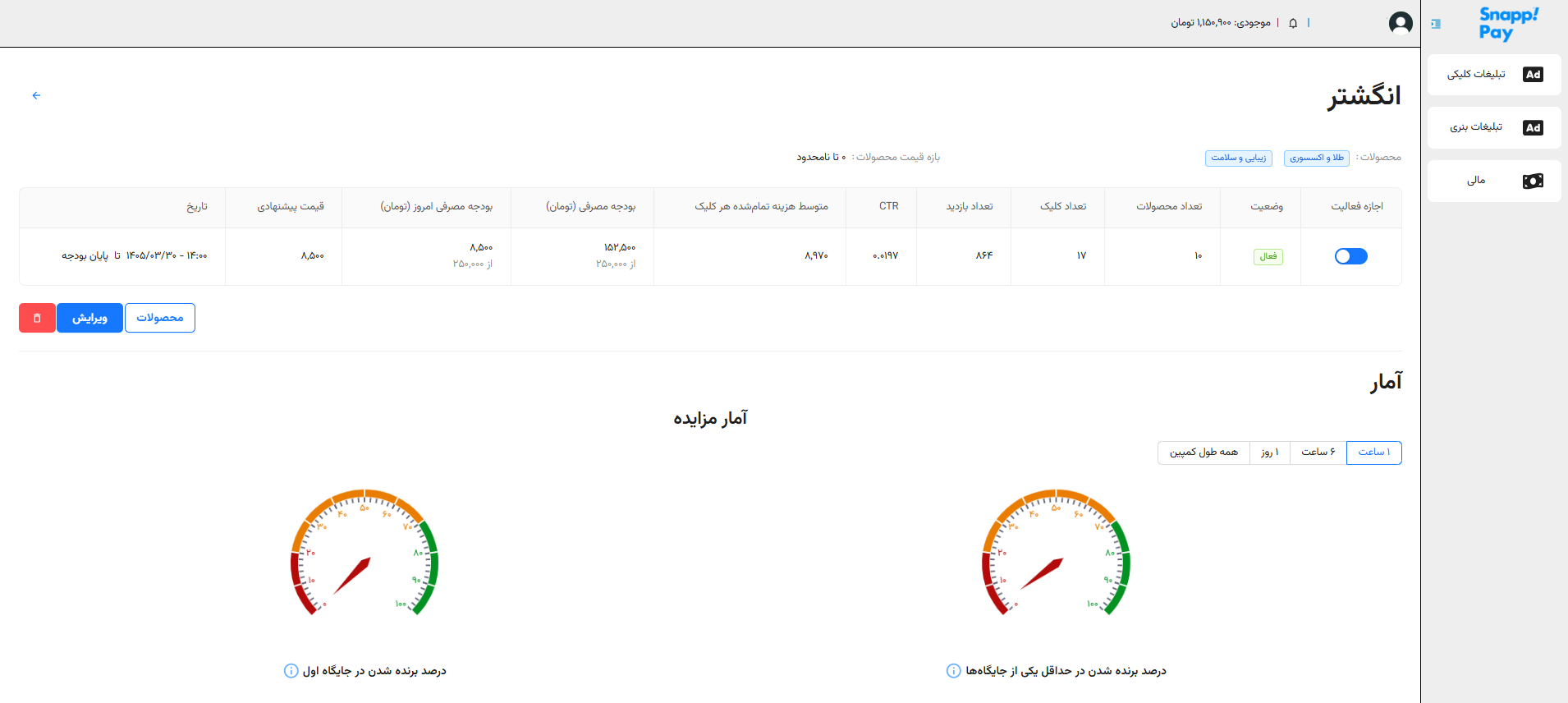Viewport: 1568px width, 703px height.
Task: Select the ۱ ساعت time range tab
Action: coord(1373,453)
